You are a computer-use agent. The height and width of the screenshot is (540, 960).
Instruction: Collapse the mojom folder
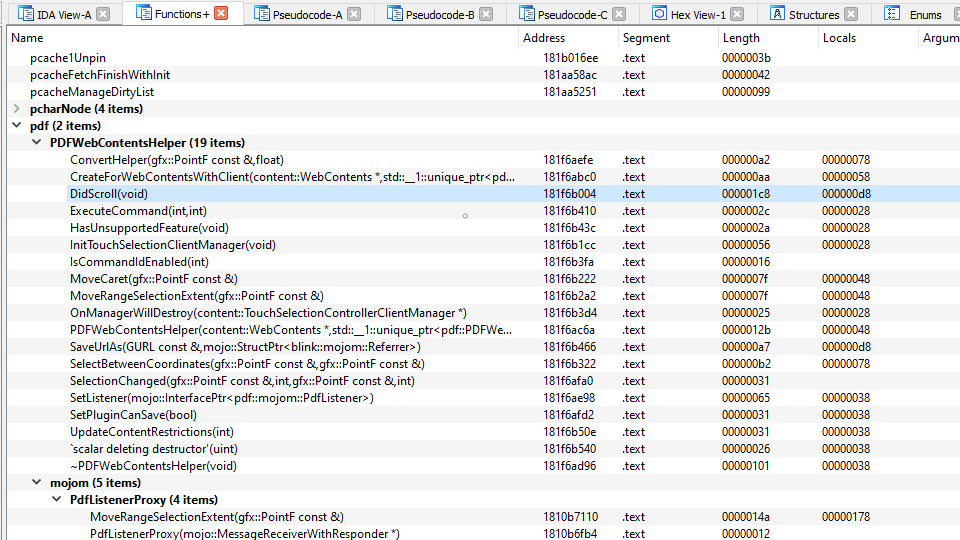(37, 482)
